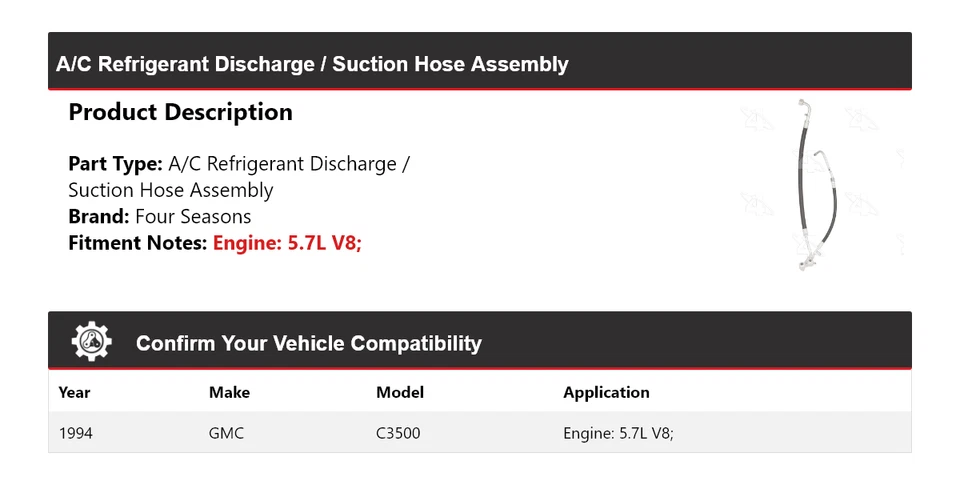Open the hose assembly product image
This screenshot has height=485, width=960.
click(x=818, y=184)
